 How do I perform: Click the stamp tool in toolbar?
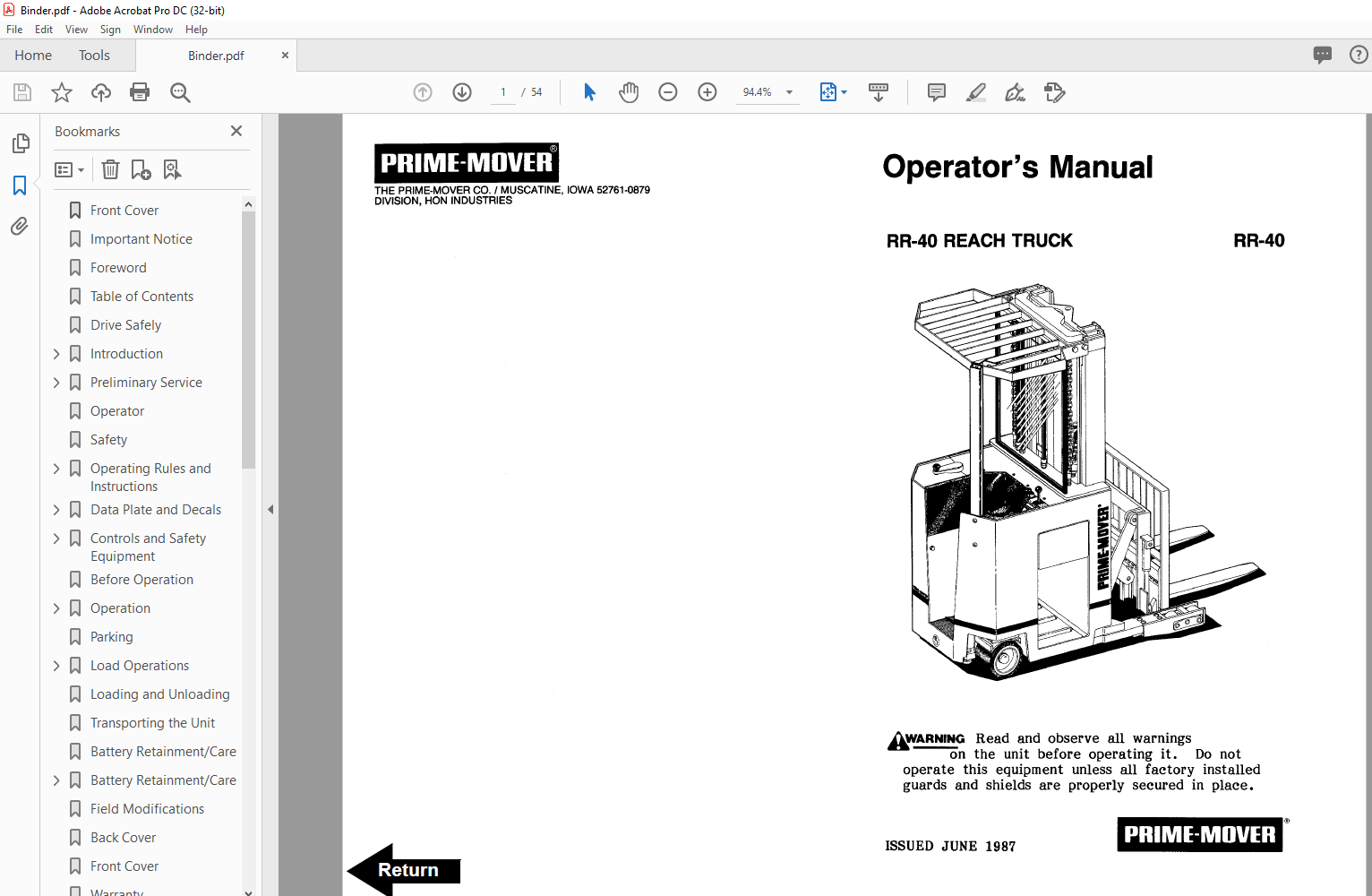tap(1055, 92)
